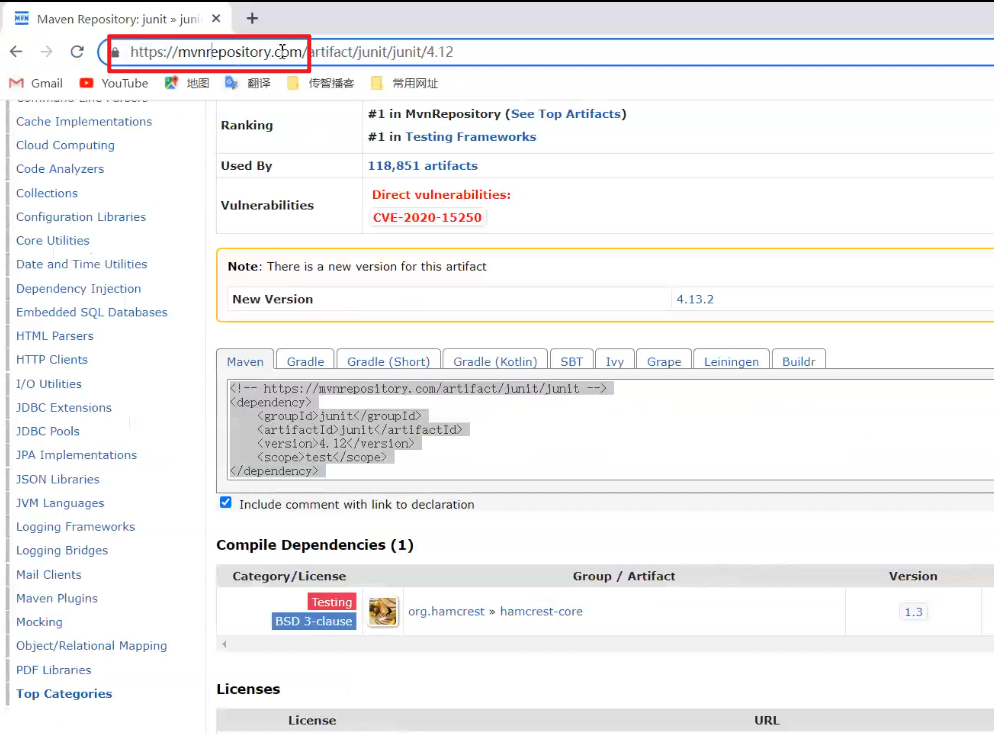The image size is (994, 734).
Task: Open the 翻译 translate bookmark
Action: pos(248,83)
